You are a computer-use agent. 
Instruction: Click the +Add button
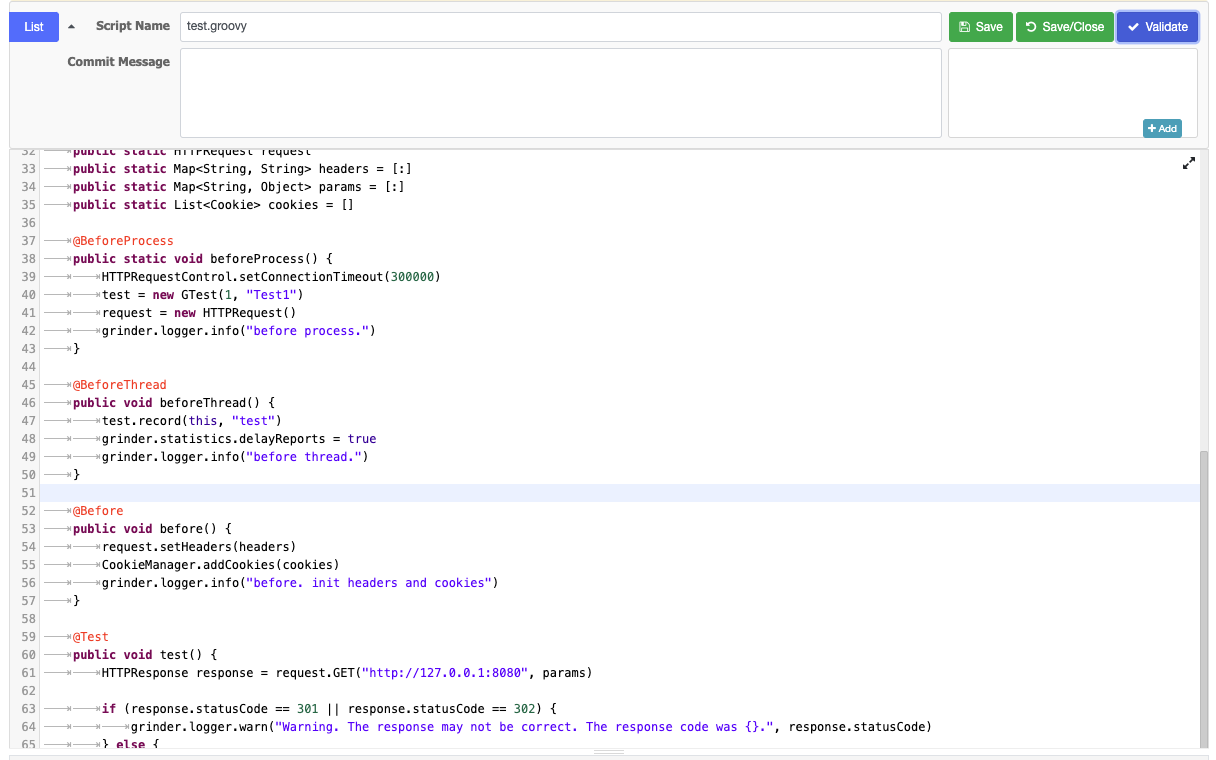click(x=1162, y=128)
